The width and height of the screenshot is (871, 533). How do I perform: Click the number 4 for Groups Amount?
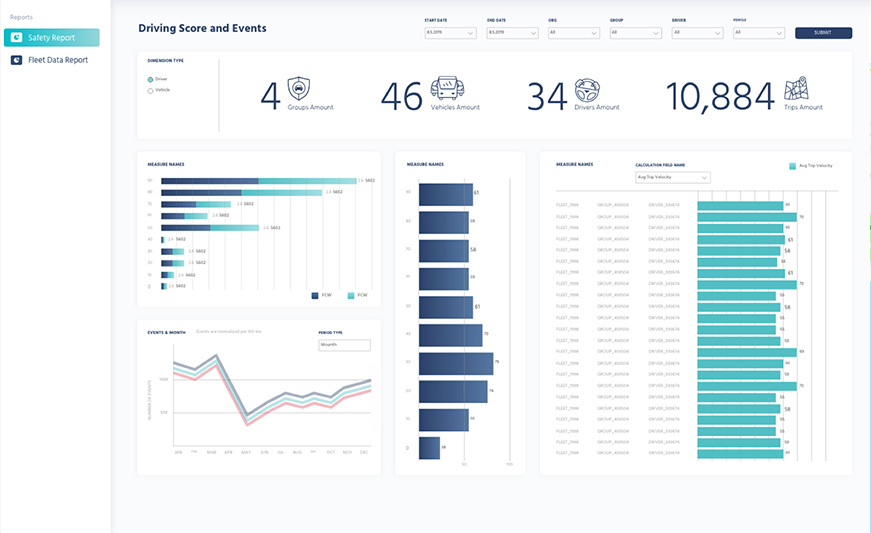point(271,97)
